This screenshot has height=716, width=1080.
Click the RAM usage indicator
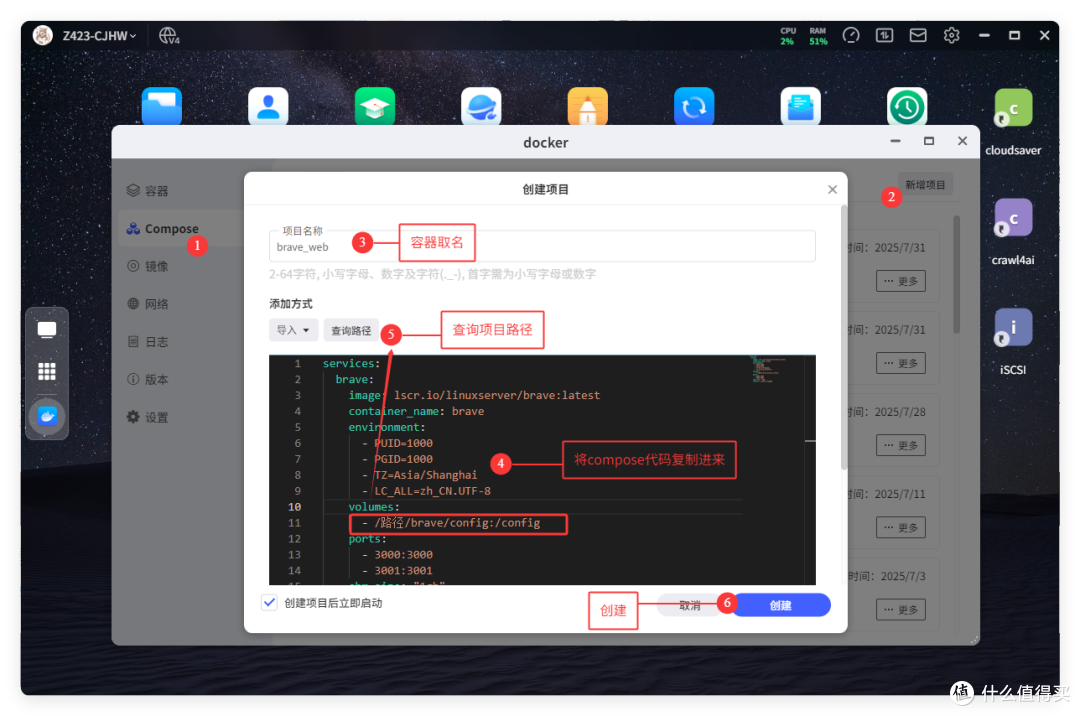click(818, 36)
